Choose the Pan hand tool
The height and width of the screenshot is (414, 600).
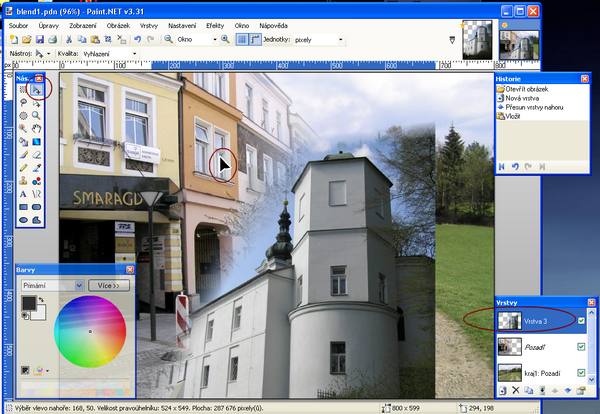click(x=36, y=129)
